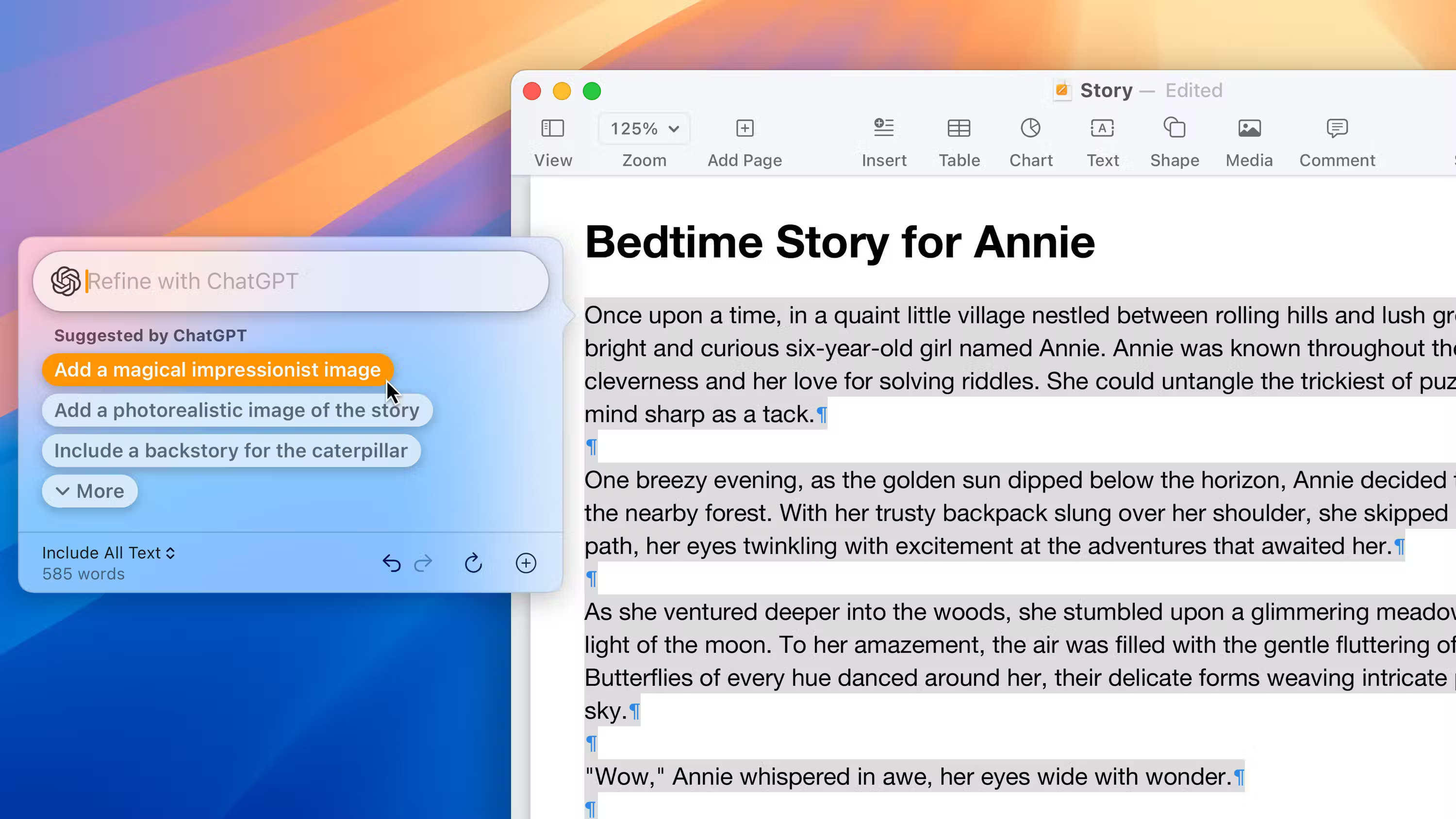This screenshot has width=1456, height=819.
Task: Open the Comment tool
Action: click(1337, 140)
